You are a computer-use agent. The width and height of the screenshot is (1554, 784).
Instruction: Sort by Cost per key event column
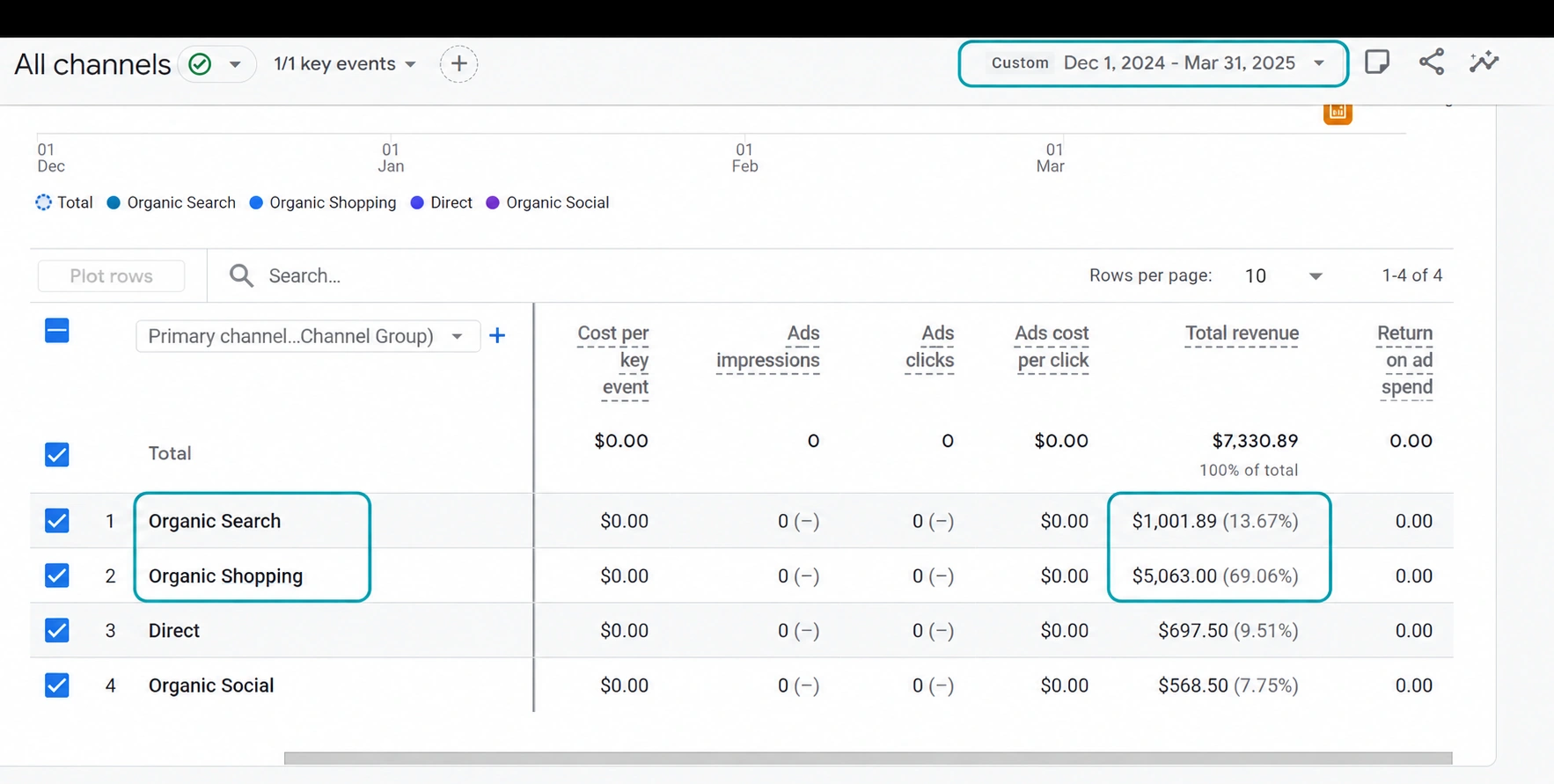coord(612,360)
